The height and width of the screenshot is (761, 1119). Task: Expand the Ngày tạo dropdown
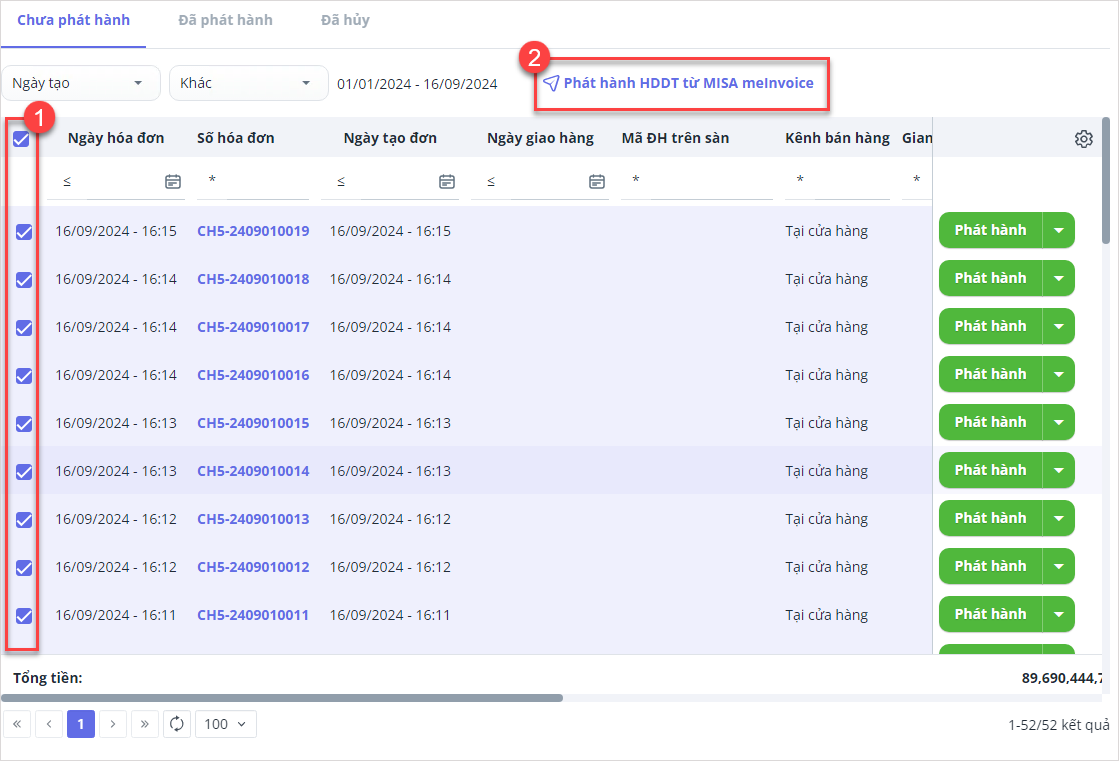[81, 83]
